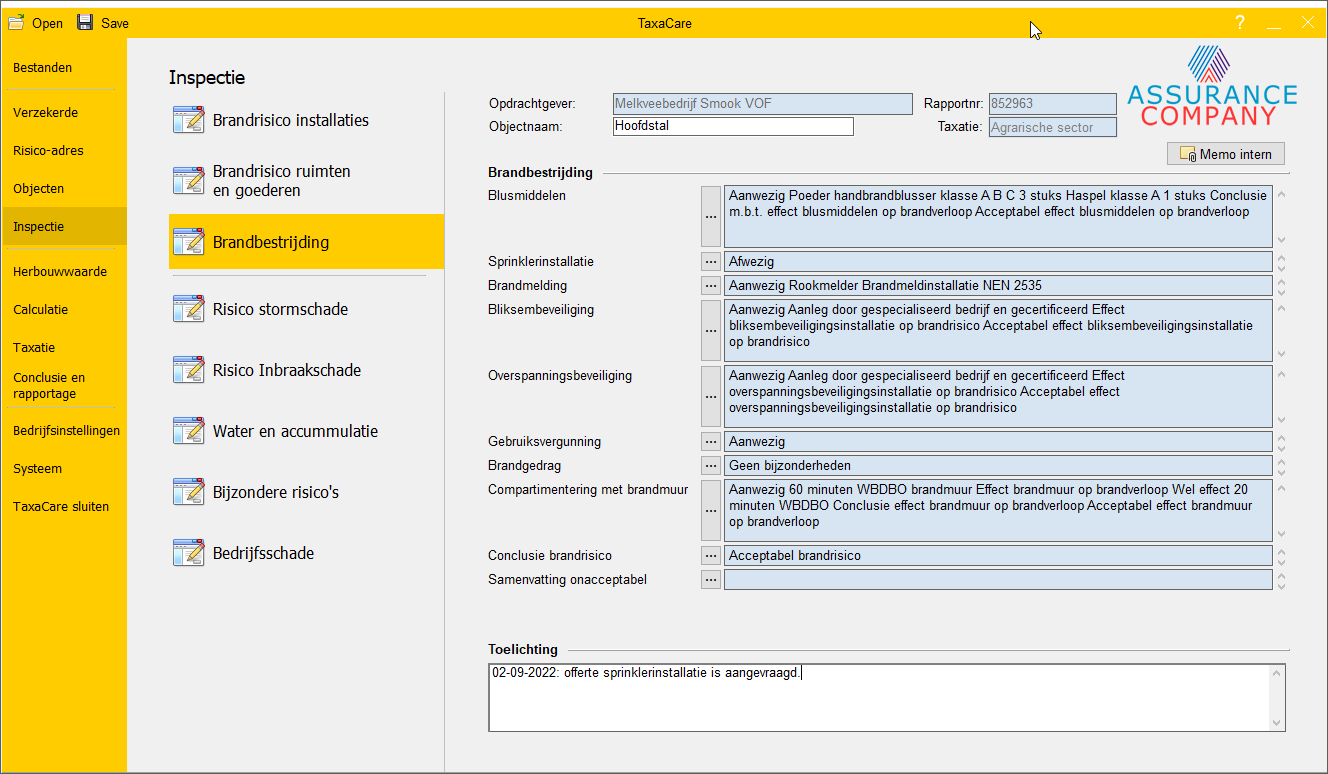Click into the Objectnaam input field
Viewport: 1328px width, 774px height.
pos(732,127)
